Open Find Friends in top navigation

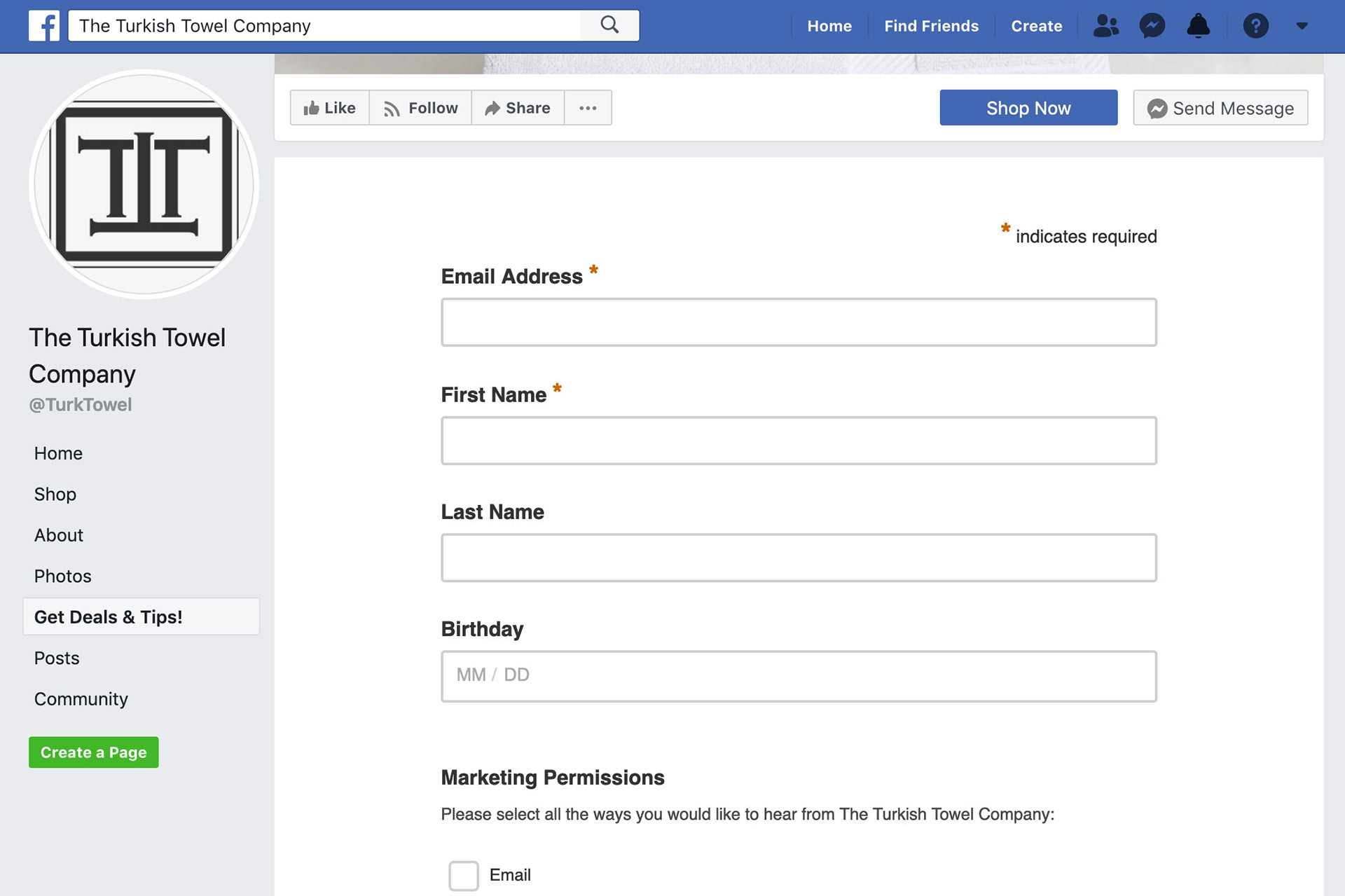931,26
